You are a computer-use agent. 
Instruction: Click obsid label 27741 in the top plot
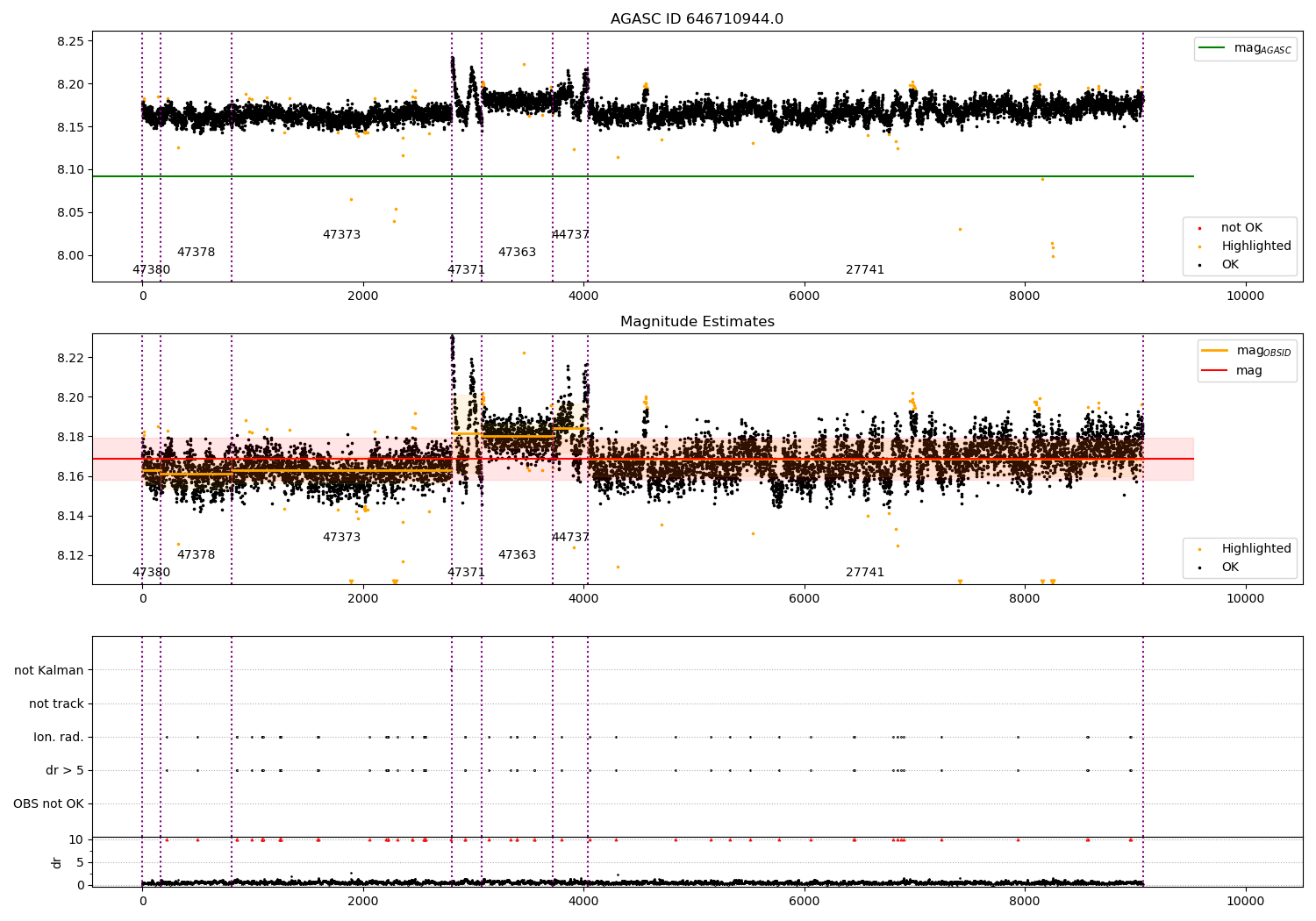(x=865, y=270)
